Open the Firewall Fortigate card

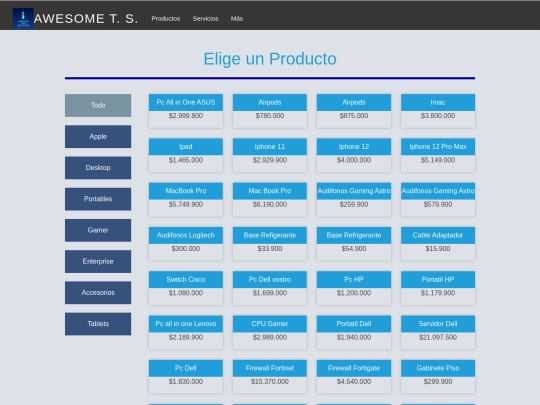pyautogui.click(x=354, y=376)
